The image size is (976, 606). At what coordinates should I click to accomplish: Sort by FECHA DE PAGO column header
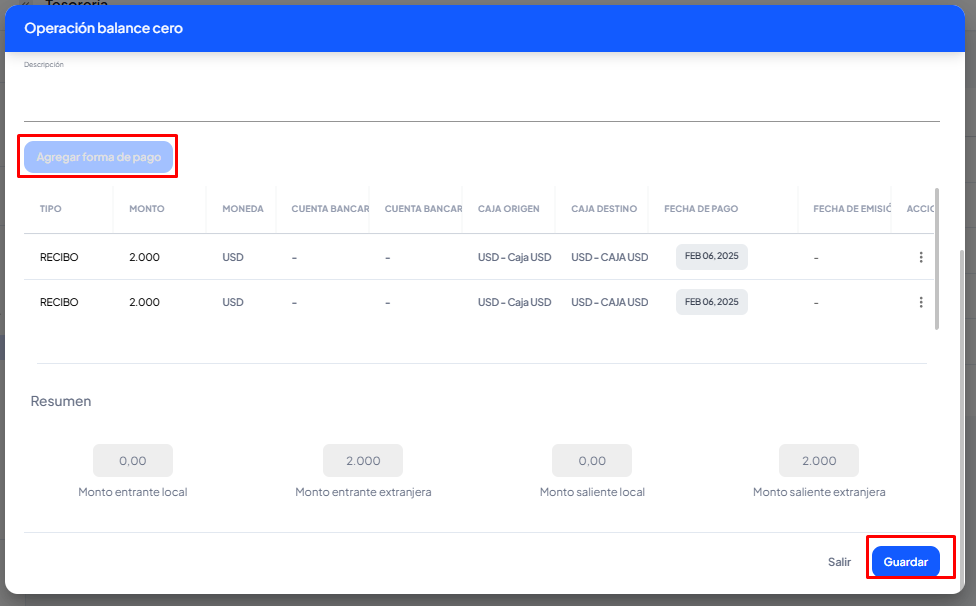(x=701, y=209)
